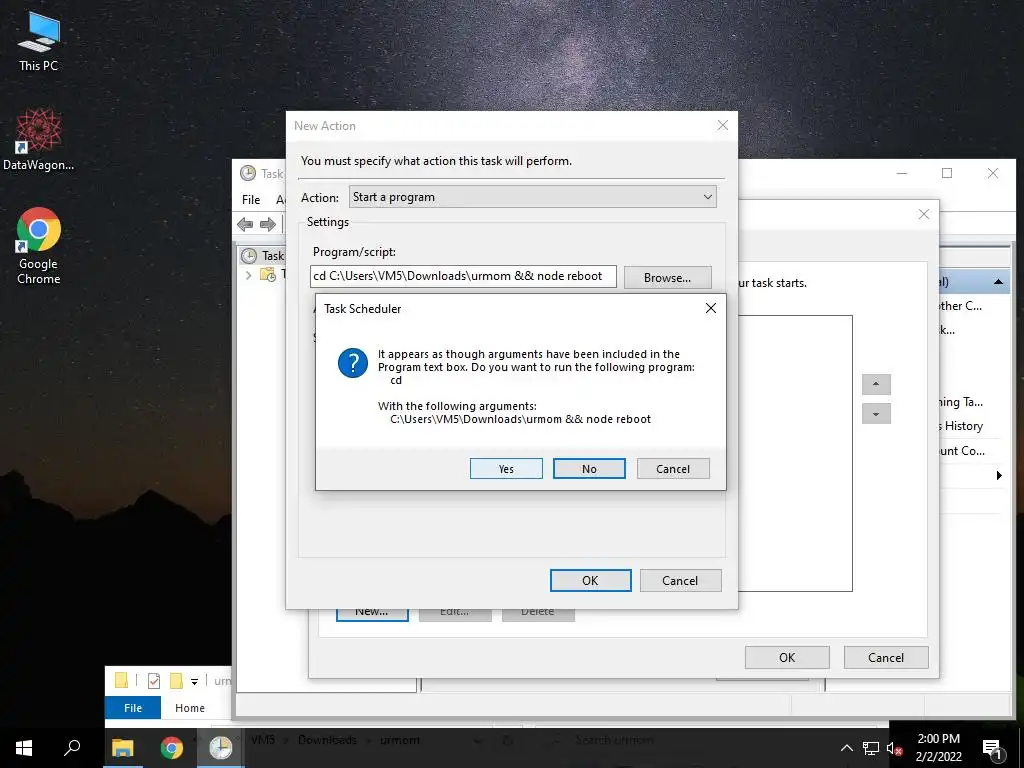Viewport: 1024px width, 768px height.
Task: Close the New Action dialog
Action: [x=722, y=125]
